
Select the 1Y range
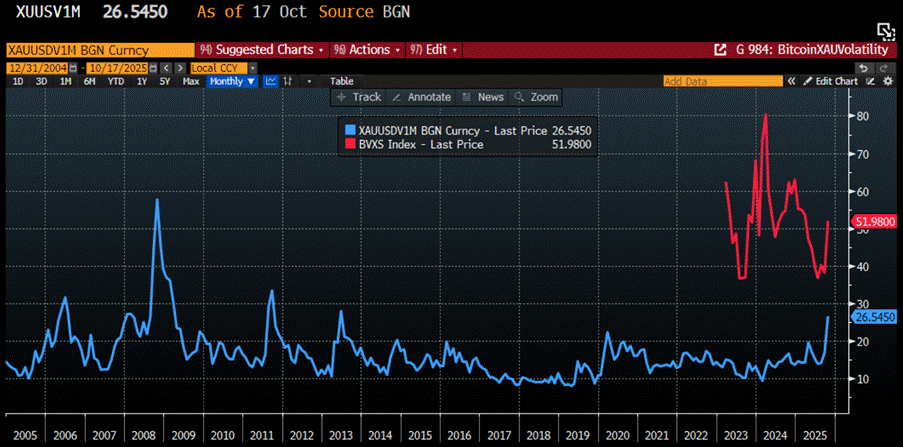[142, 81]
